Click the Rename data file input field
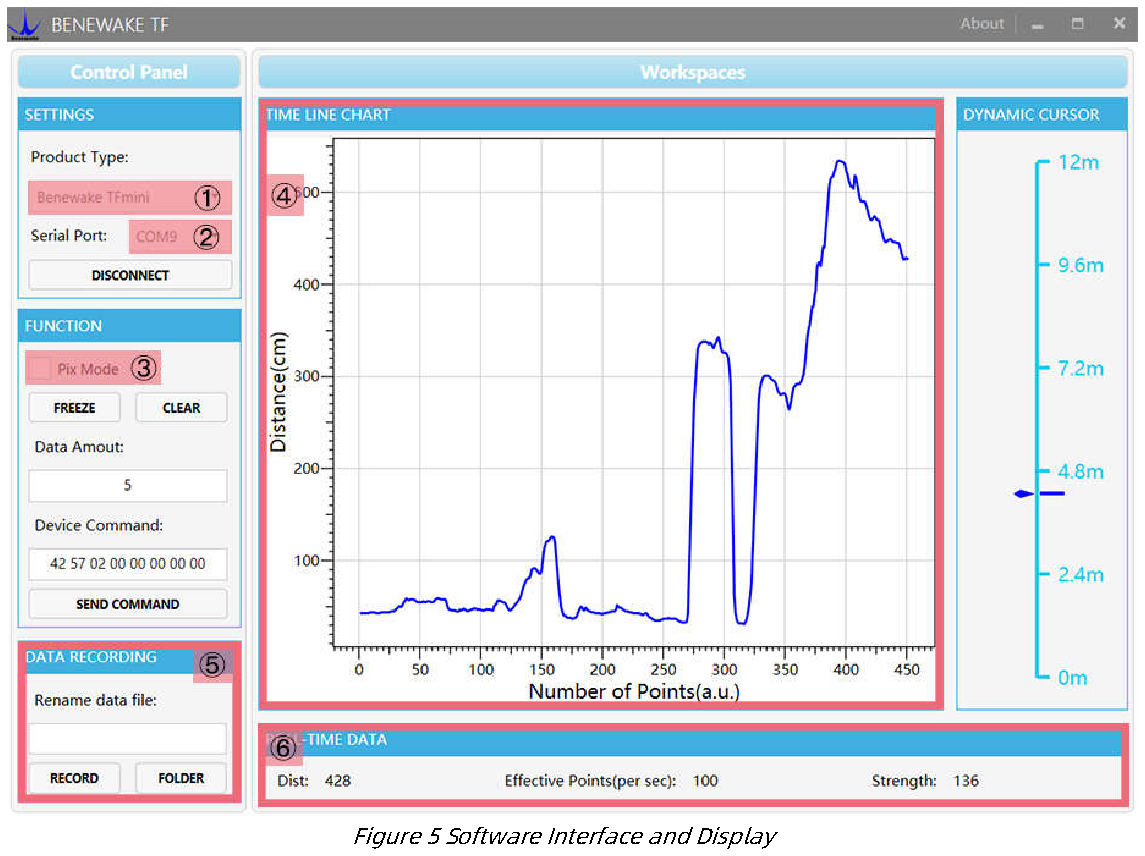The height and width of the screenshot is (856, 1145). point(128,738)
